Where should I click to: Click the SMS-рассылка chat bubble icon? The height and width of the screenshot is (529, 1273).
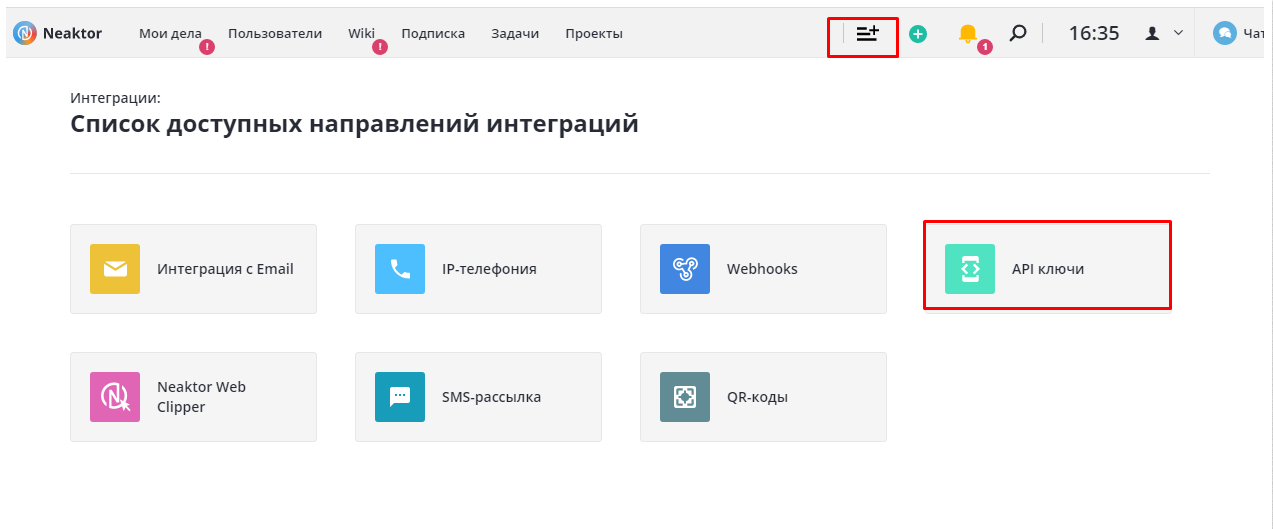point(400,397)
